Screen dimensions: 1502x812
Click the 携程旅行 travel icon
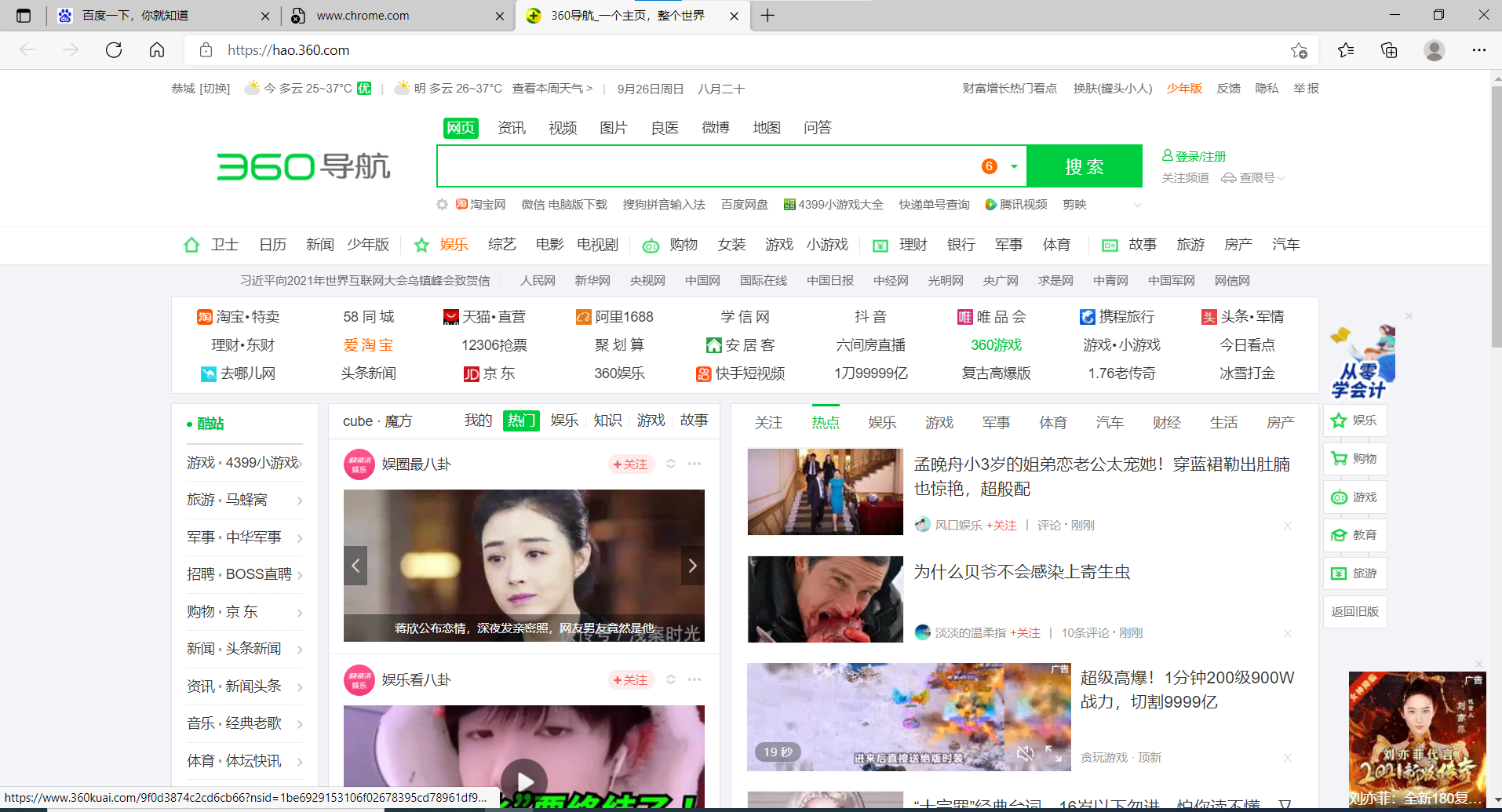tap(1087, 316)
